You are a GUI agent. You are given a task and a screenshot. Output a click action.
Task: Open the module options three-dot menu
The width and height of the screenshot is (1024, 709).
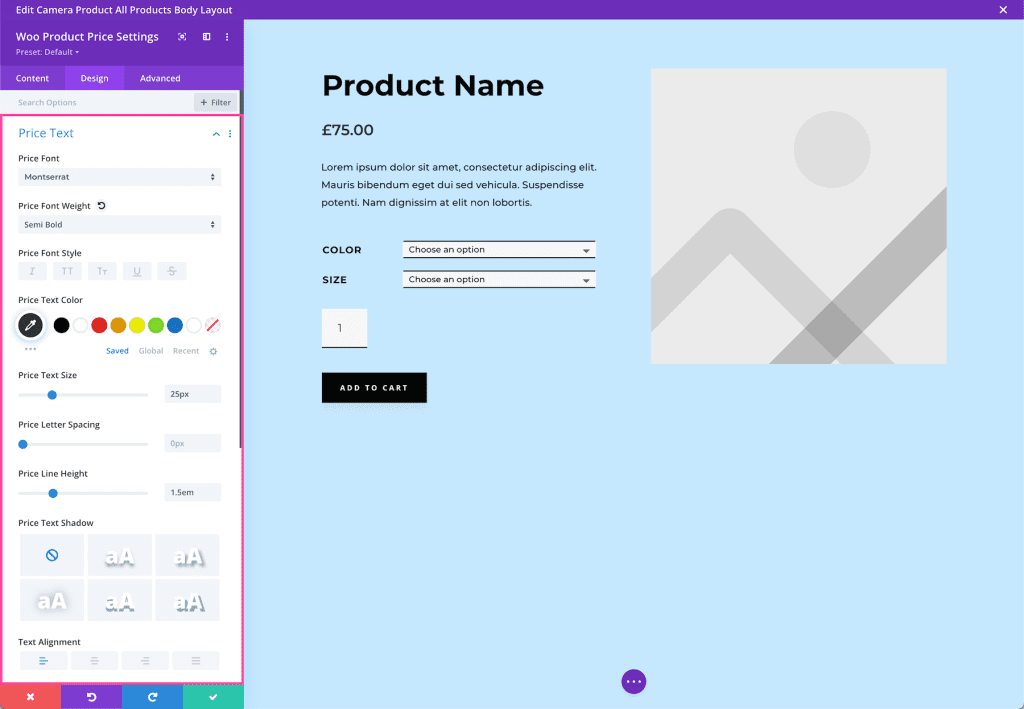227,37
